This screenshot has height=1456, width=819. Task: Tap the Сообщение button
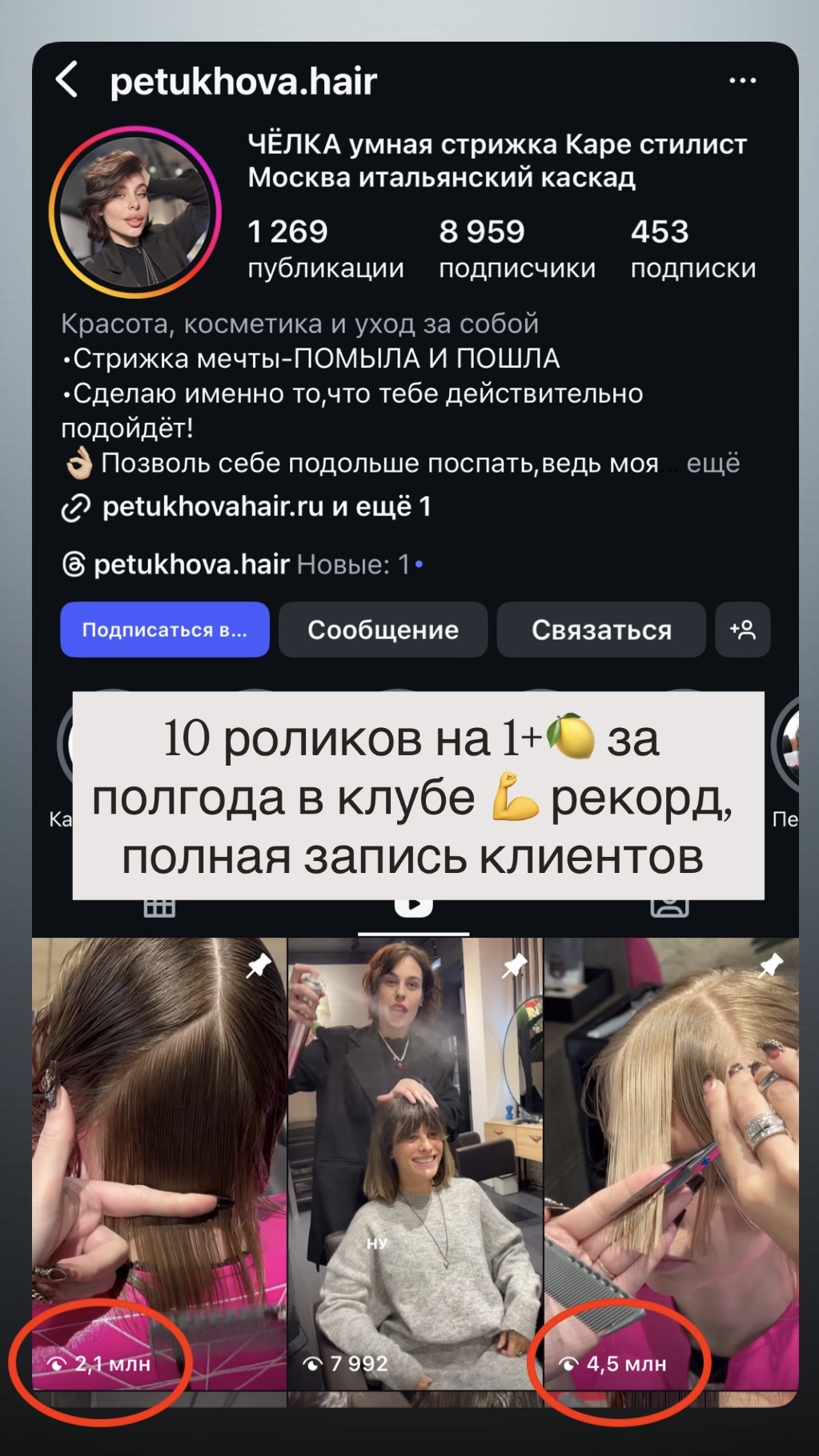click(383, 629)
